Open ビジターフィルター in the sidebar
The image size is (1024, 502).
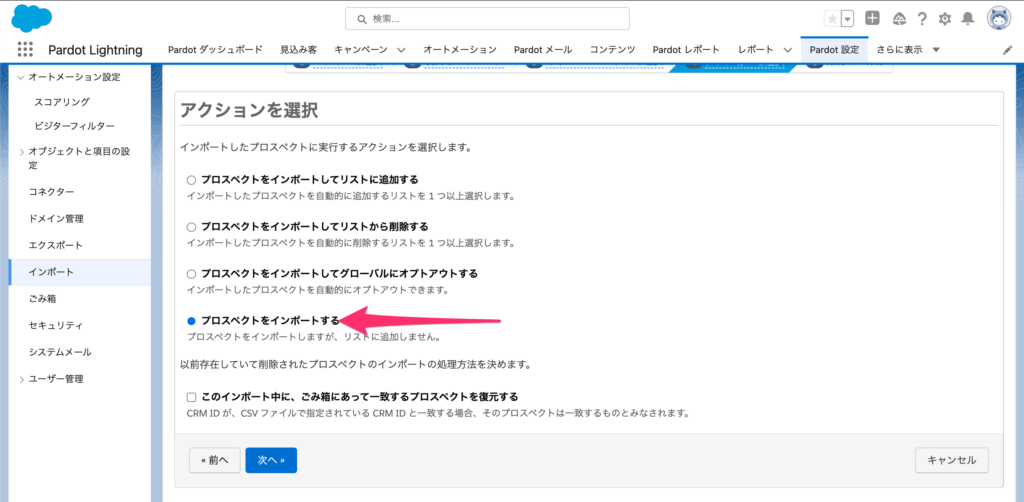74,125
